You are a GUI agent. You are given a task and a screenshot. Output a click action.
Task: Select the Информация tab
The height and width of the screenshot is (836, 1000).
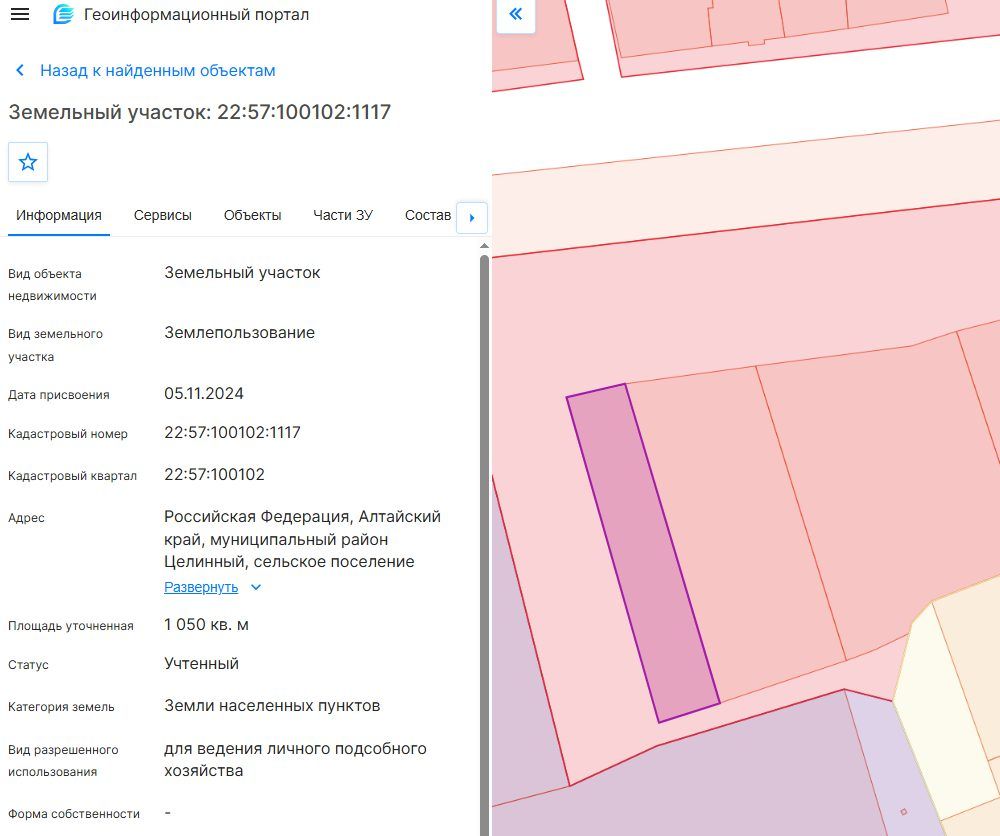[x=59, y=216]
